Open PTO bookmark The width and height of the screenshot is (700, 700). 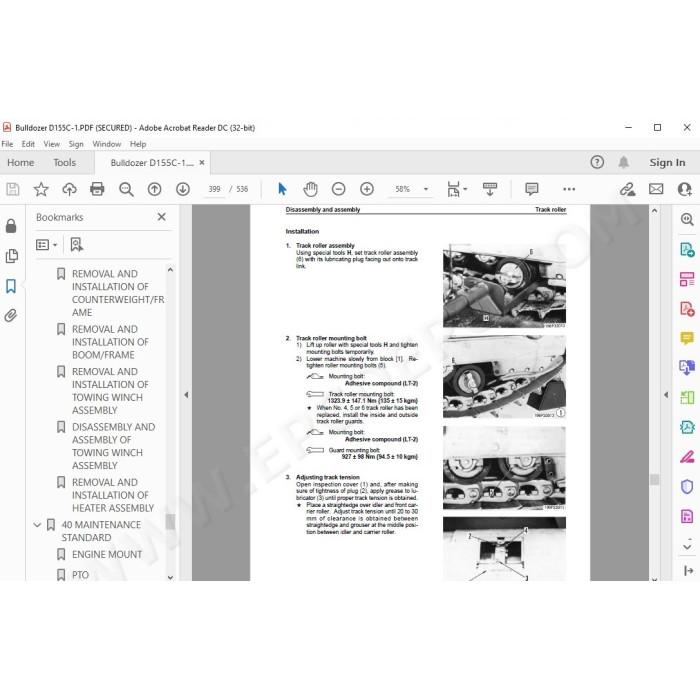click(x=80, y=575)
